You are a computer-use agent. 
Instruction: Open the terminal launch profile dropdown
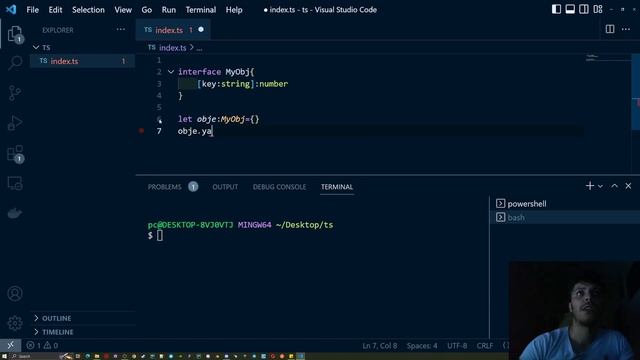(x=600, y=186)
